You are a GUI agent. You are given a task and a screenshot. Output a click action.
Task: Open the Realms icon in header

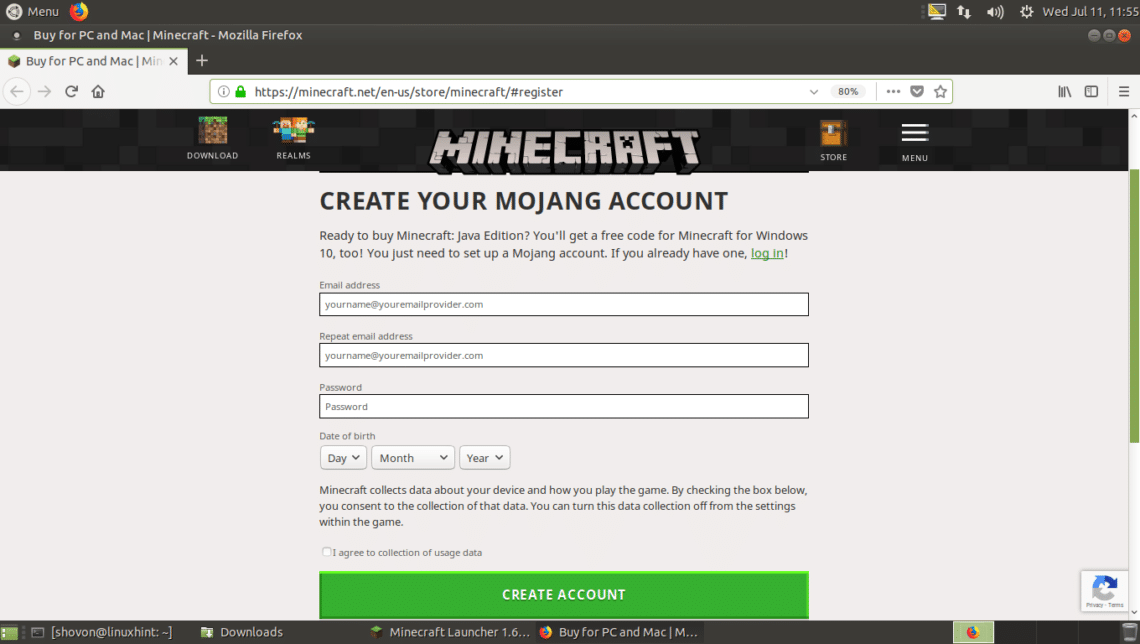(294, 131)
